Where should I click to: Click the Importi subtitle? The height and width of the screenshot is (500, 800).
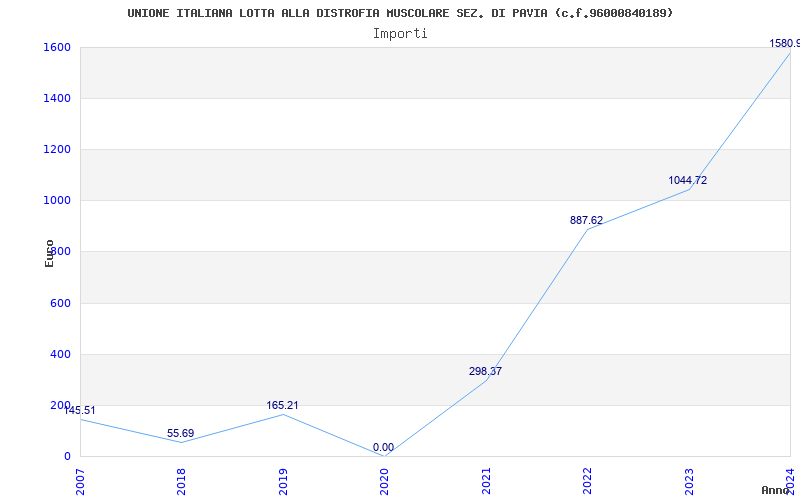coord(400,34)
